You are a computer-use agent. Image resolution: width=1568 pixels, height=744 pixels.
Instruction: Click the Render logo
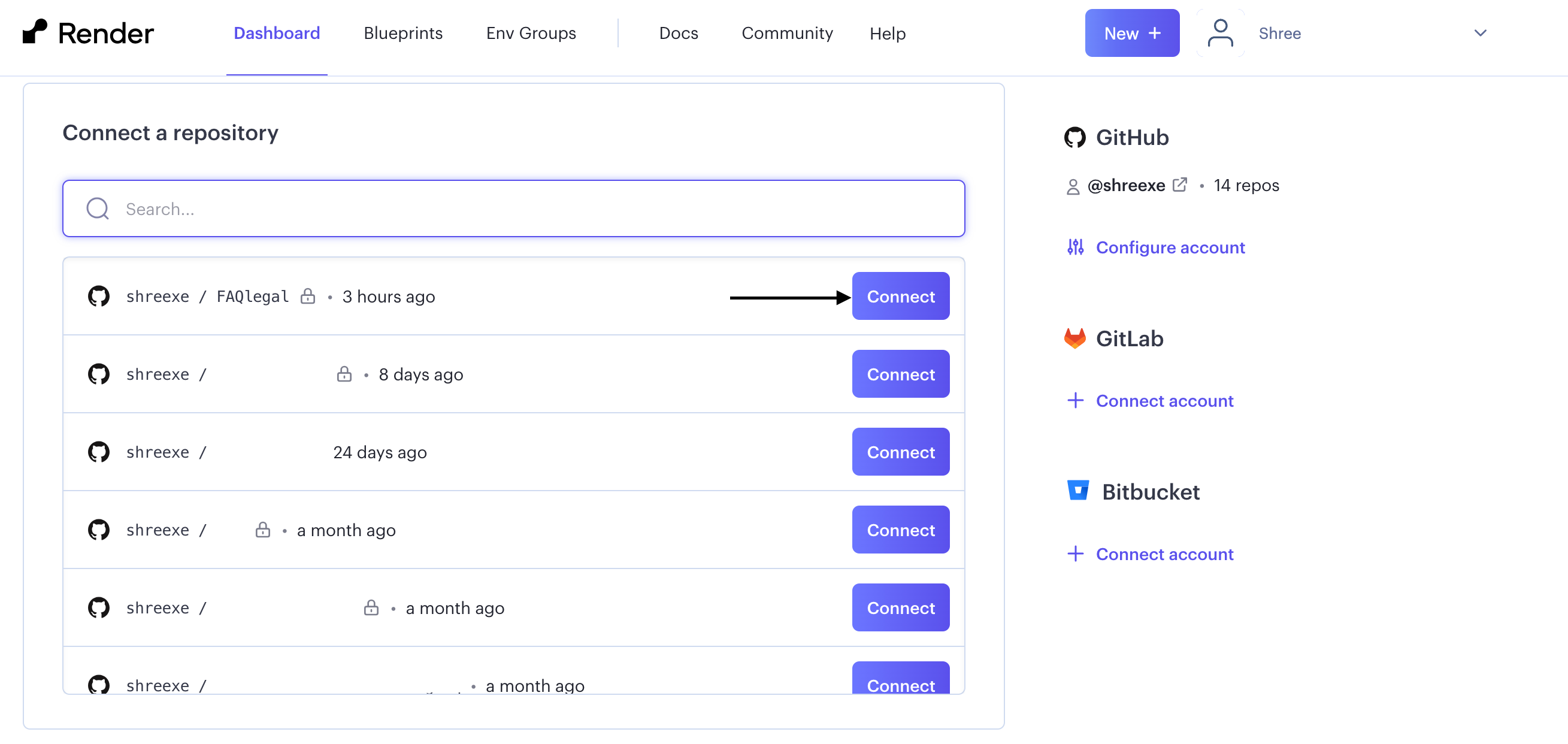(88, 33)
